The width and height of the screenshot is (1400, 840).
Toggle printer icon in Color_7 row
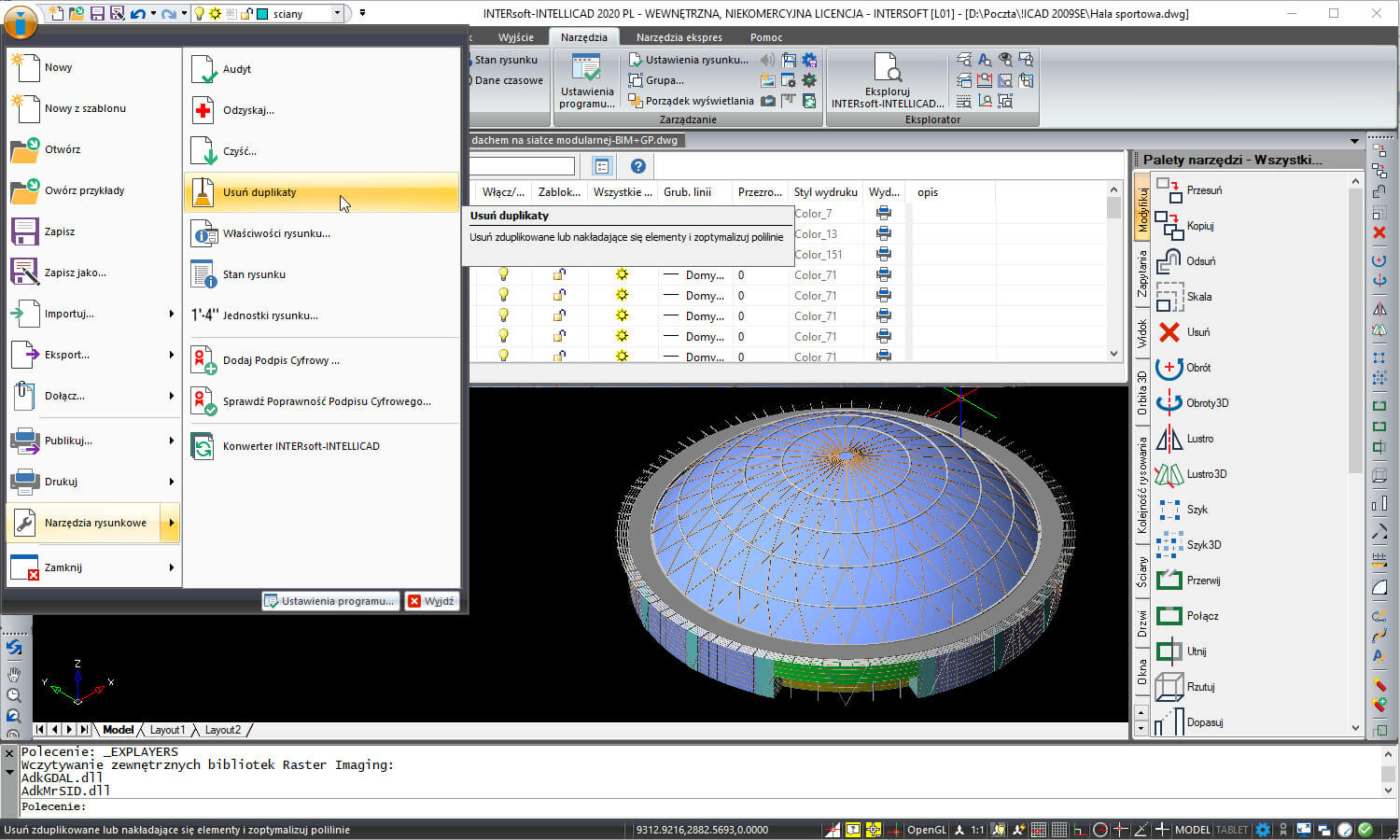coord(883,213)
